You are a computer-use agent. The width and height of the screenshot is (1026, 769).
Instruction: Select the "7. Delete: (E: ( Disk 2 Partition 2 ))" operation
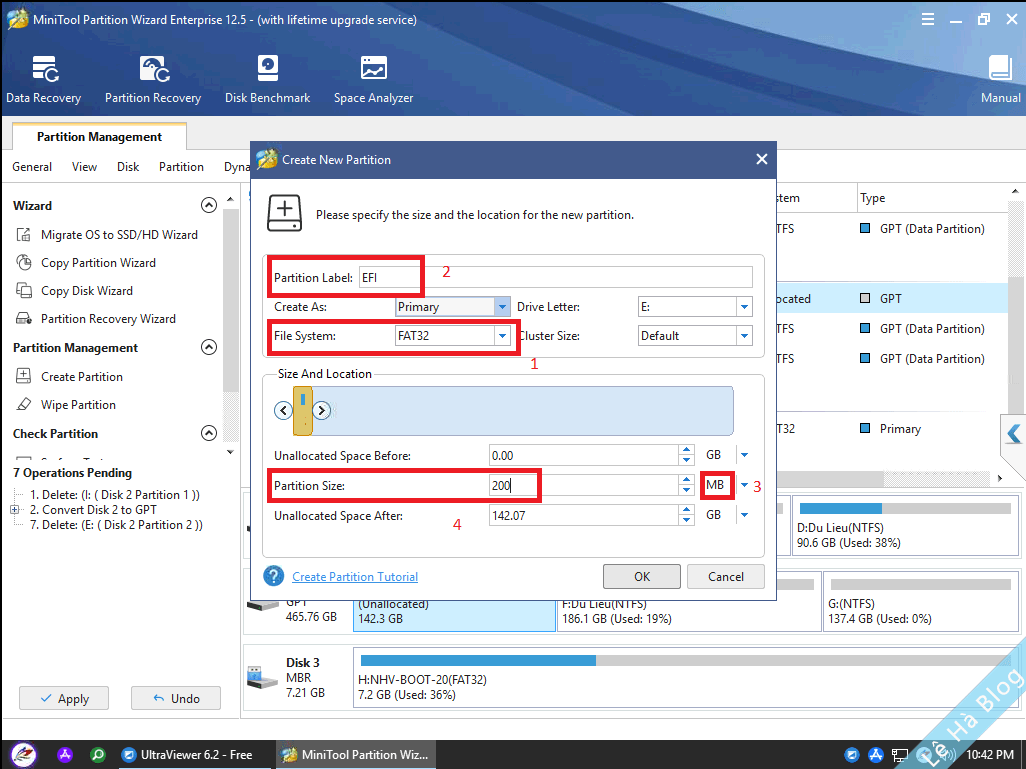[116, 525]
